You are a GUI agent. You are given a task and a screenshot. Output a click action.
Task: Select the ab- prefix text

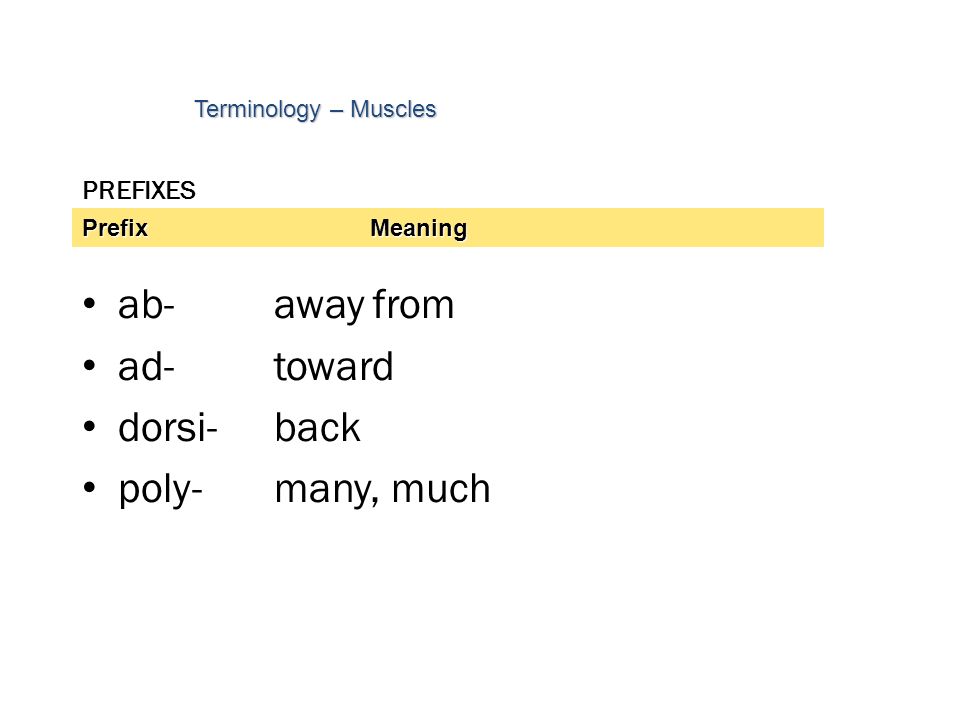146,304
